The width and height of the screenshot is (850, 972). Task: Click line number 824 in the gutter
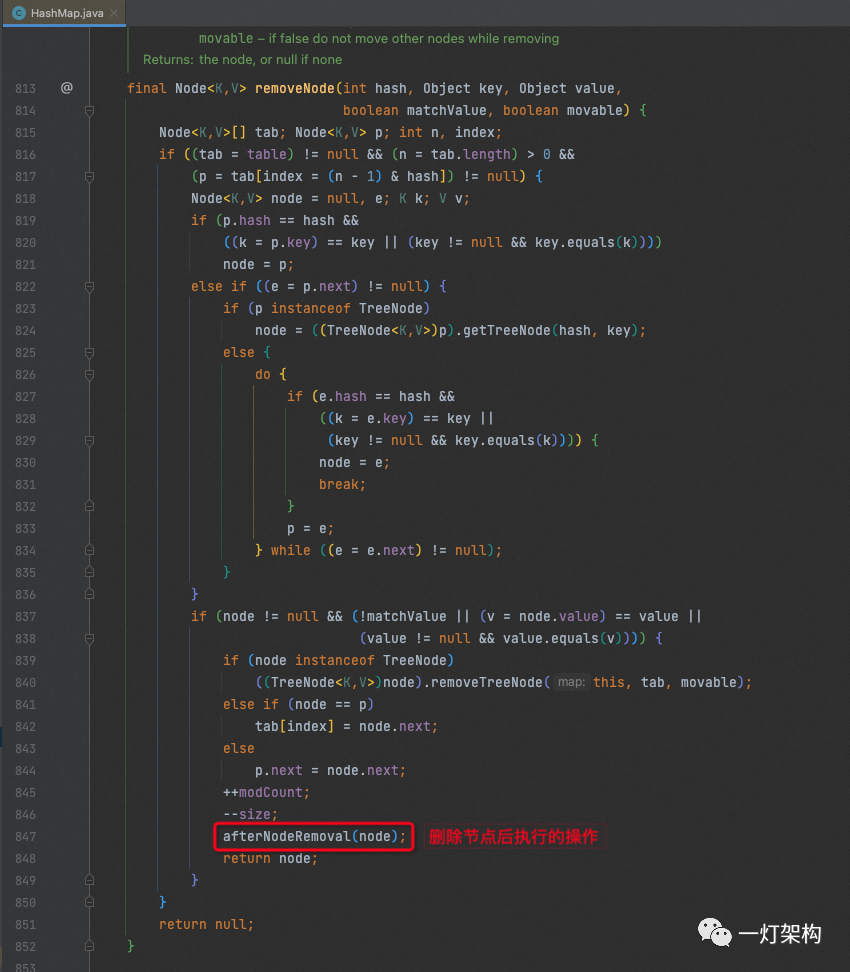pos(25,330)
